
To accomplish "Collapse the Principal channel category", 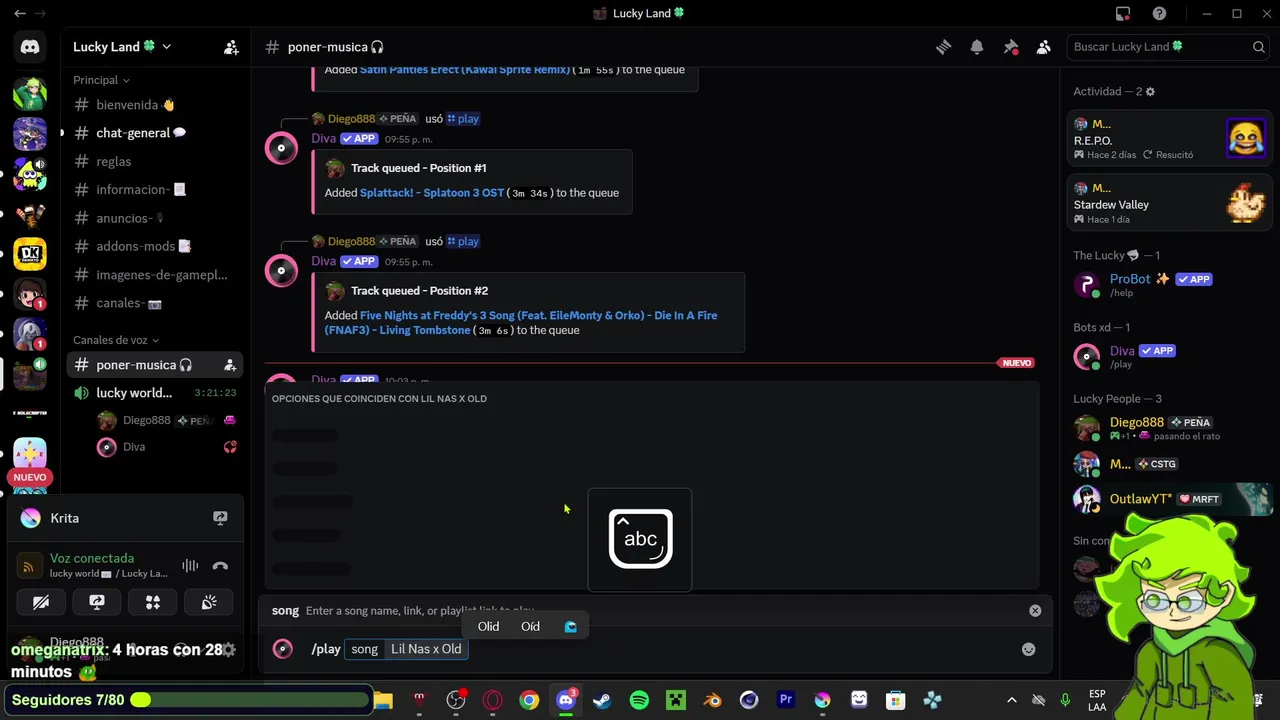I will click(101, 80).
